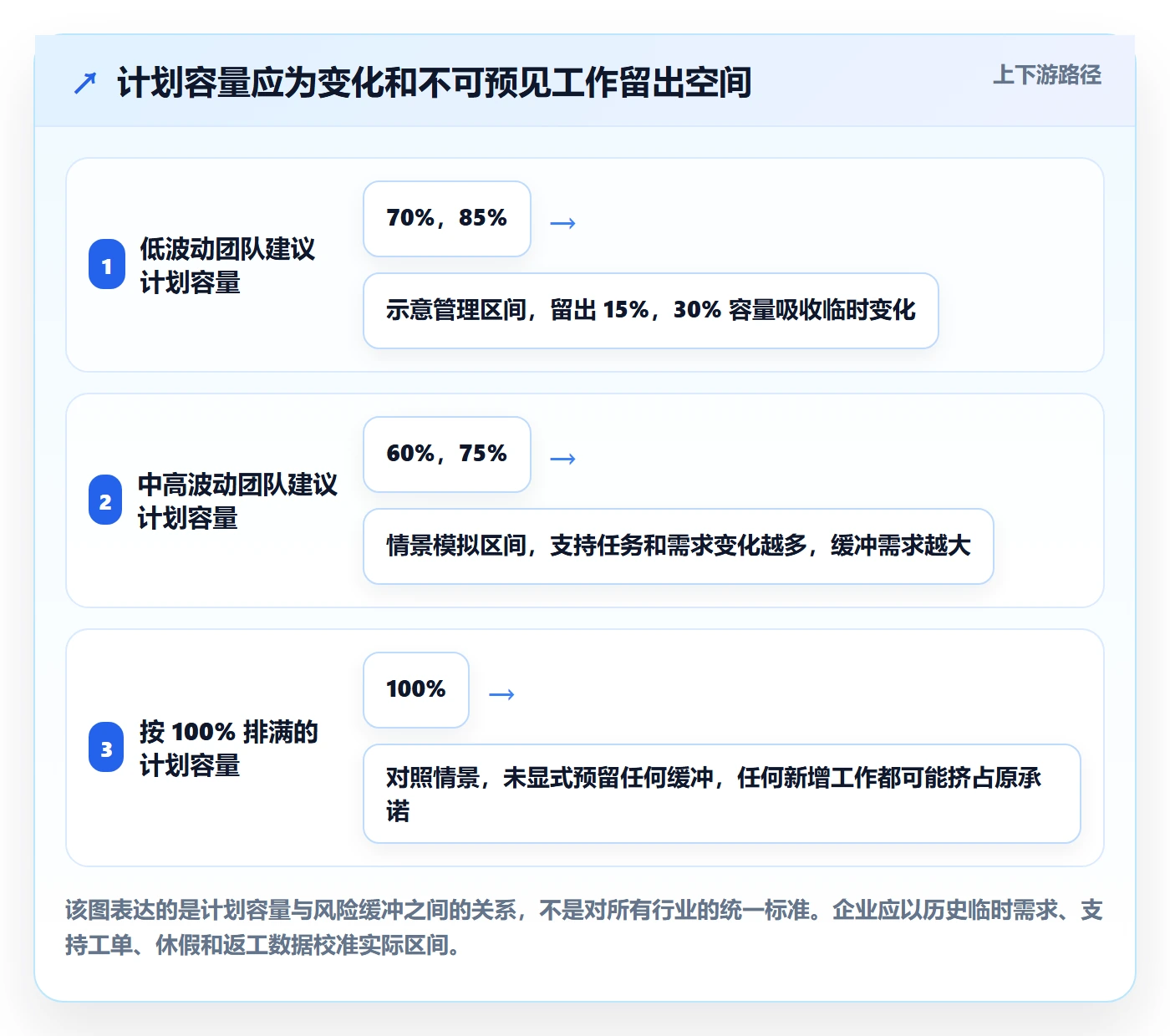Viewport: 1170px width, 1036px height.
Task: Click the title 计划容量应为变化和不可预见工作留出空间
Action: 435,83
